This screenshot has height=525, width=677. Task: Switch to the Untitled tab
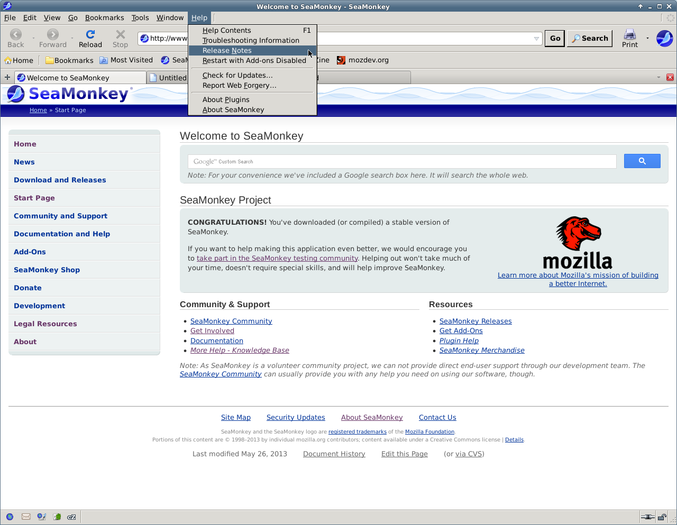pos(168,78)
